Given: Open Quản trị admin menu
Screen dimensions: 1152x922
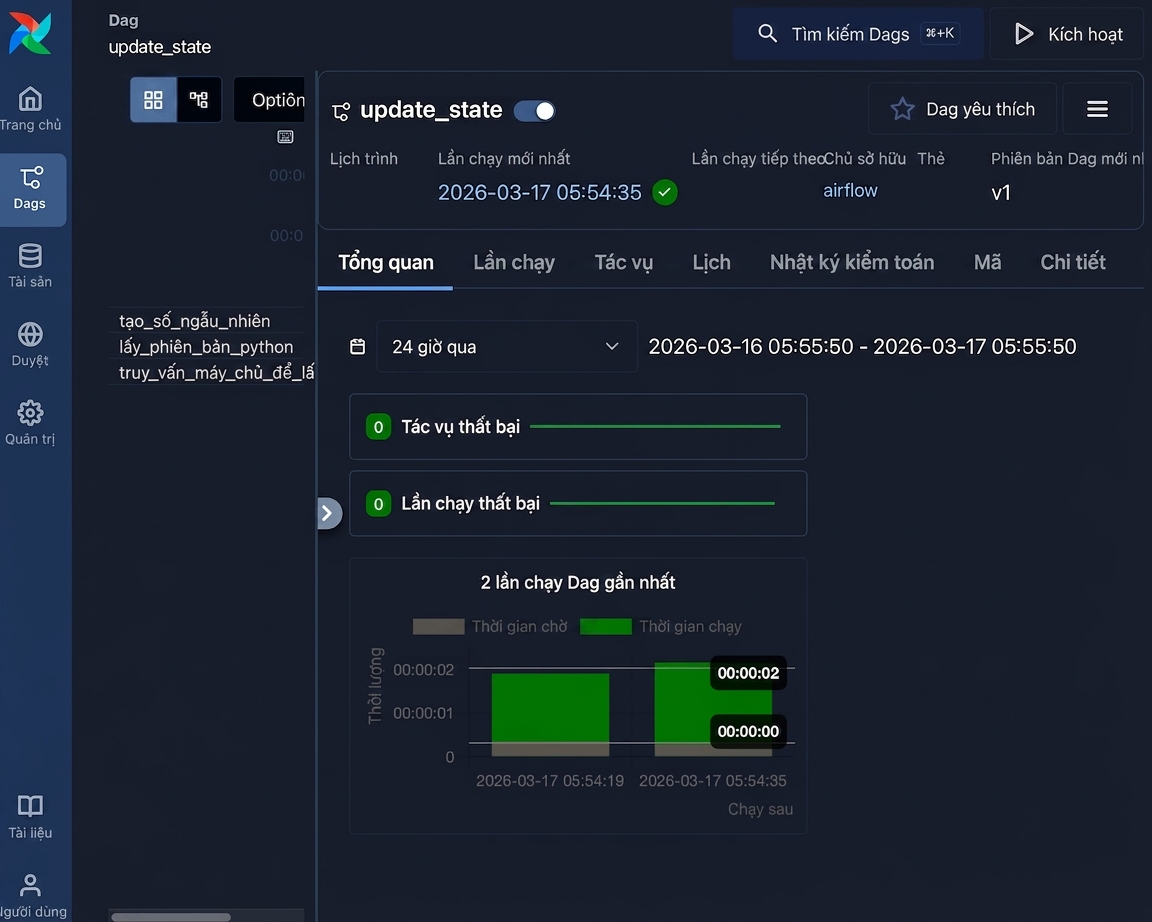Looking at the screenshot, I should click(x=30, y=422).
